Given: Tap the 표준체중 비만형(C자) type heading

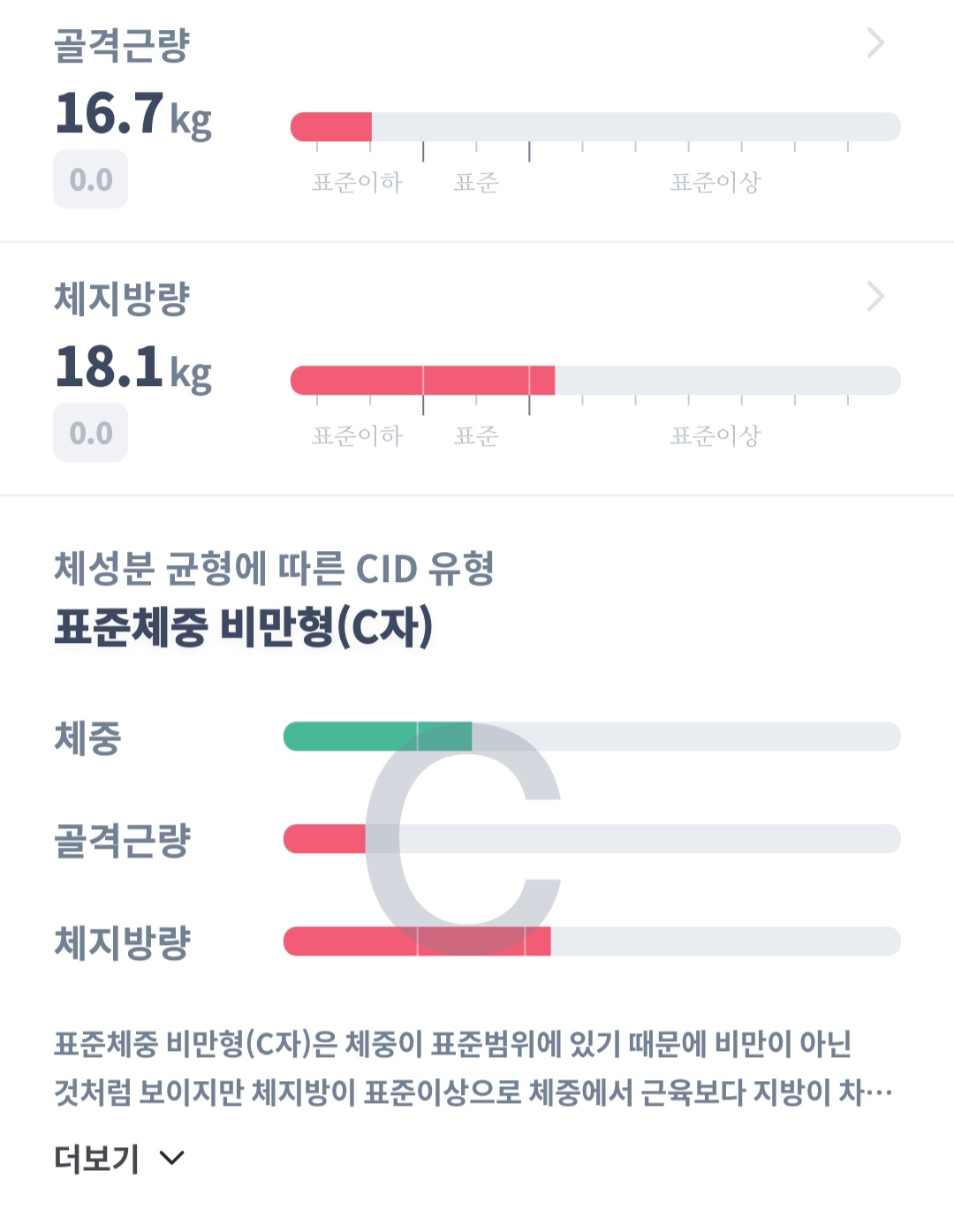Looking at the screenshot, I should [x=243, y=626].
